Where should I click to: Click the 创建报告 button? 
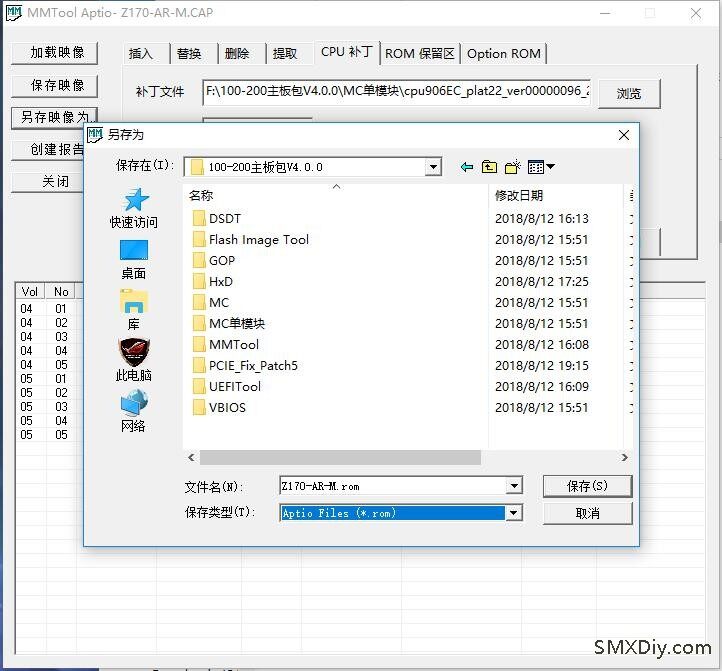click(x=48, y=149)
